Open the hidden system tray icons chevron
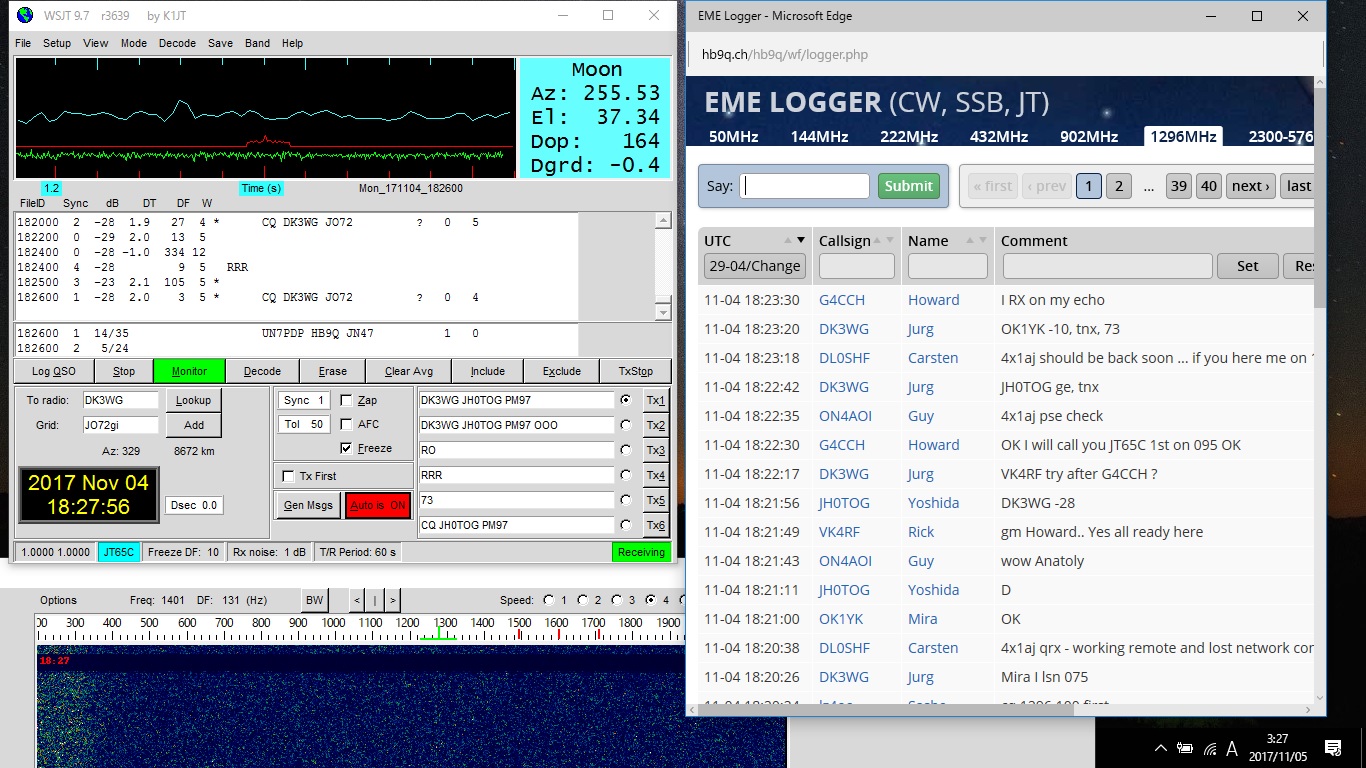The height and width of the screenshot is (768, 1366). 1161,748
